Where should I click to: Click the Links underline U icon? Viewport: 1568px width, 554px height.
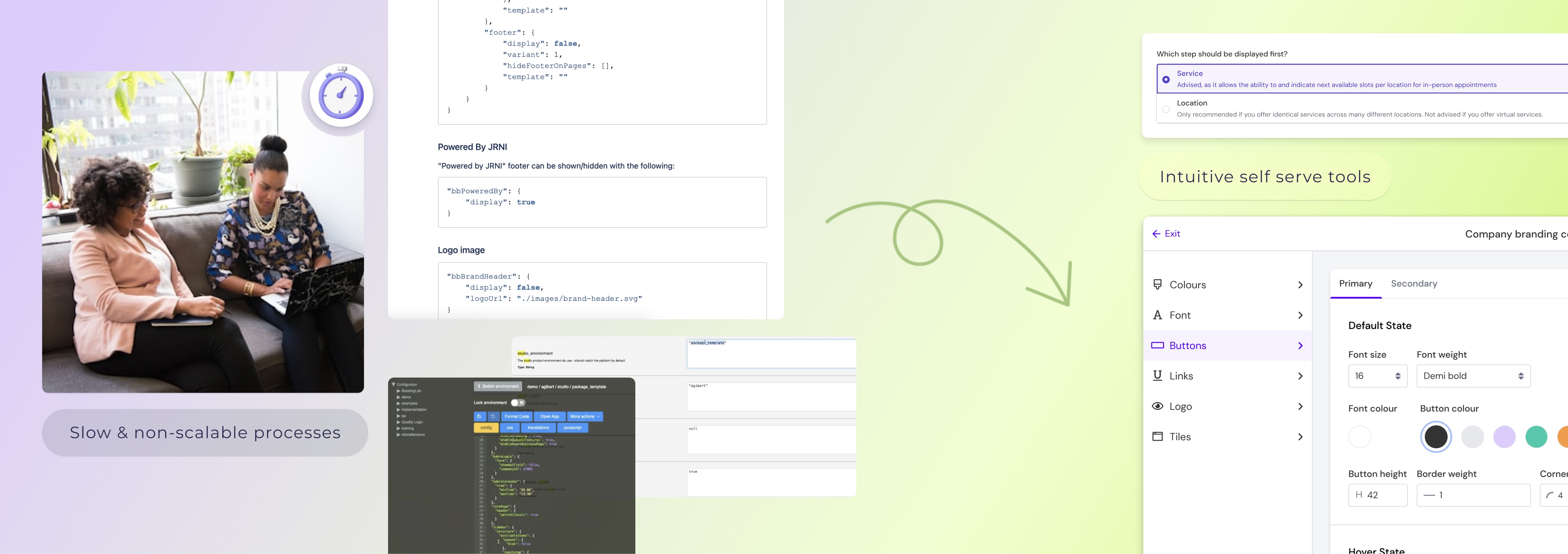pos(1157,375)
